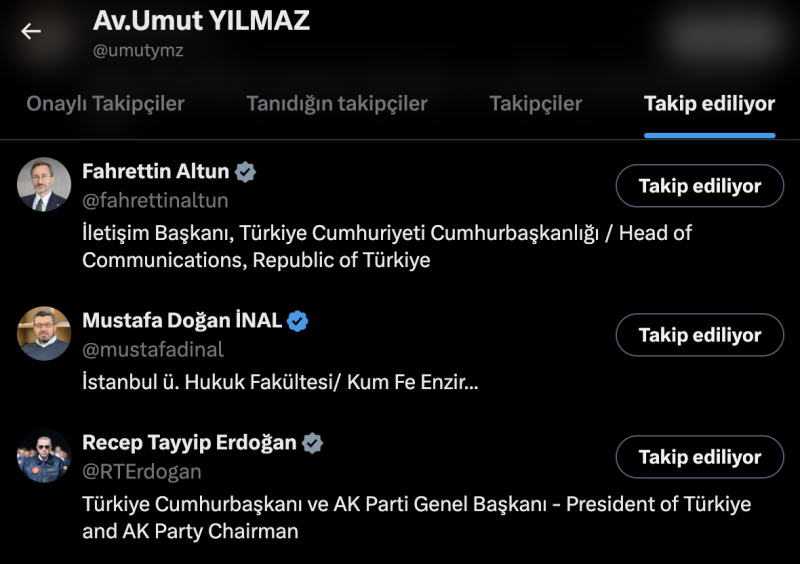Screen dimensions: 800x564
Task: Switch to the Tanıdığın takipçiler tab
Action: (337, 104)
